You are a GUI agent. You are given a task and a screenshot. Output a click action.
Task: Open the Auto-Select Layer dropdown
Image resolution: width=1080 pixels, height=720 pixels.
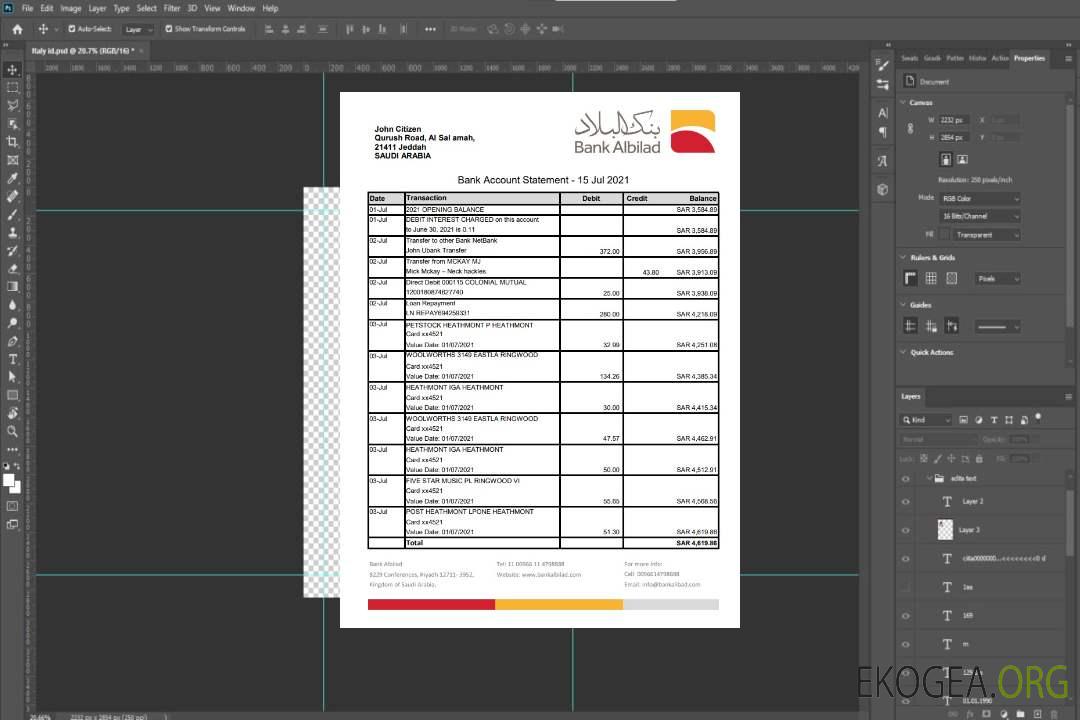(138, 29)
